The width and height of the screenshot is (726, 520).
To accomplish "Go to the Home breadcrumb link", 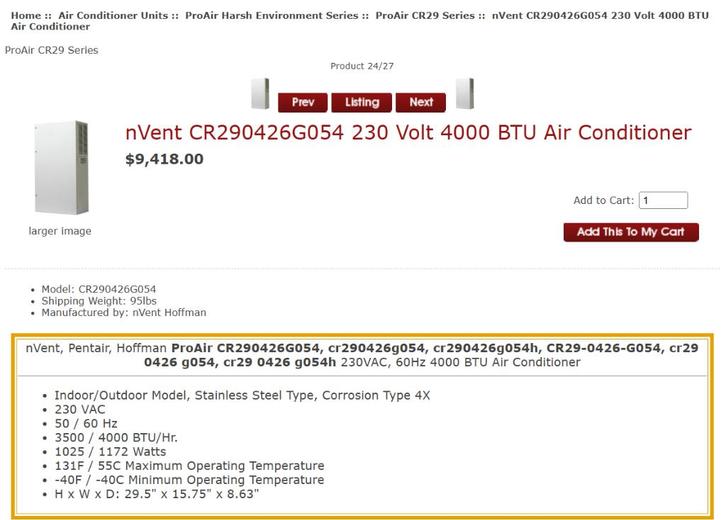I will pyautogui.click(x=26, y=16).
